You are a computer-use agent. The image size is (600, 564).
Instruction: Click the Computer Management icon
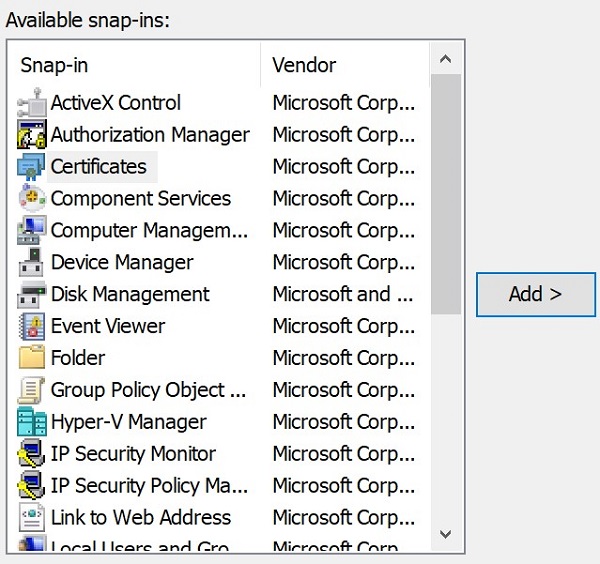[x=32, y=230]
